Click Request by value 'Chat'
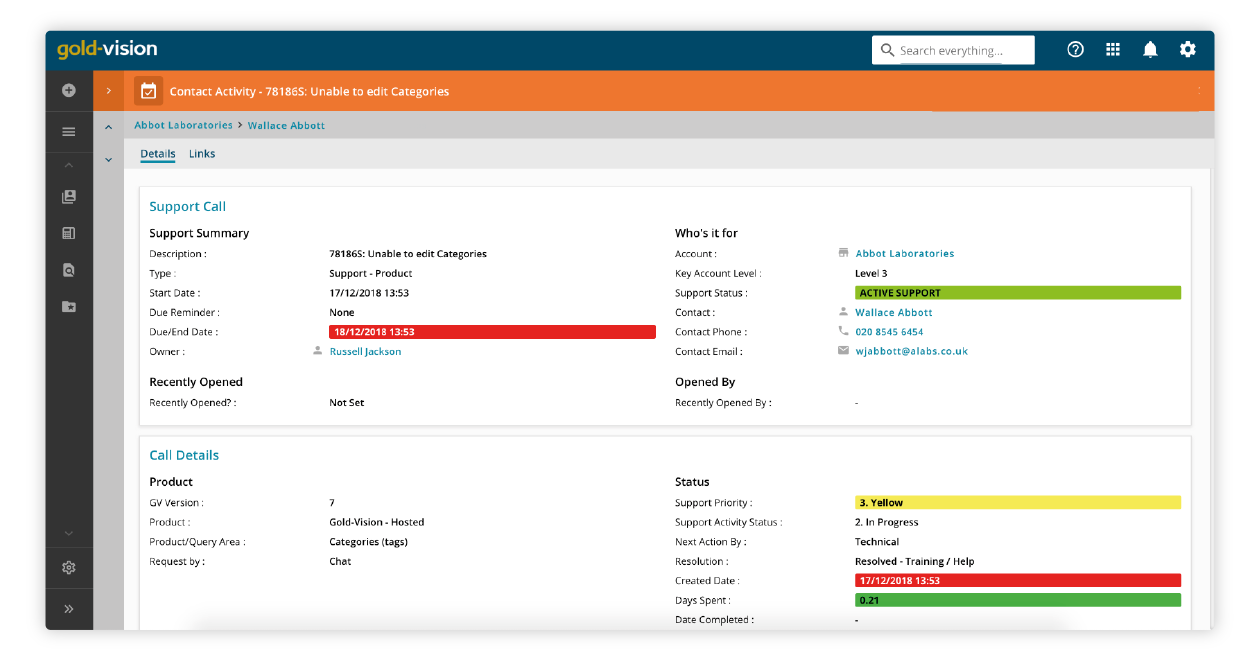1260x661 pixels. click(x=340, y=562)
